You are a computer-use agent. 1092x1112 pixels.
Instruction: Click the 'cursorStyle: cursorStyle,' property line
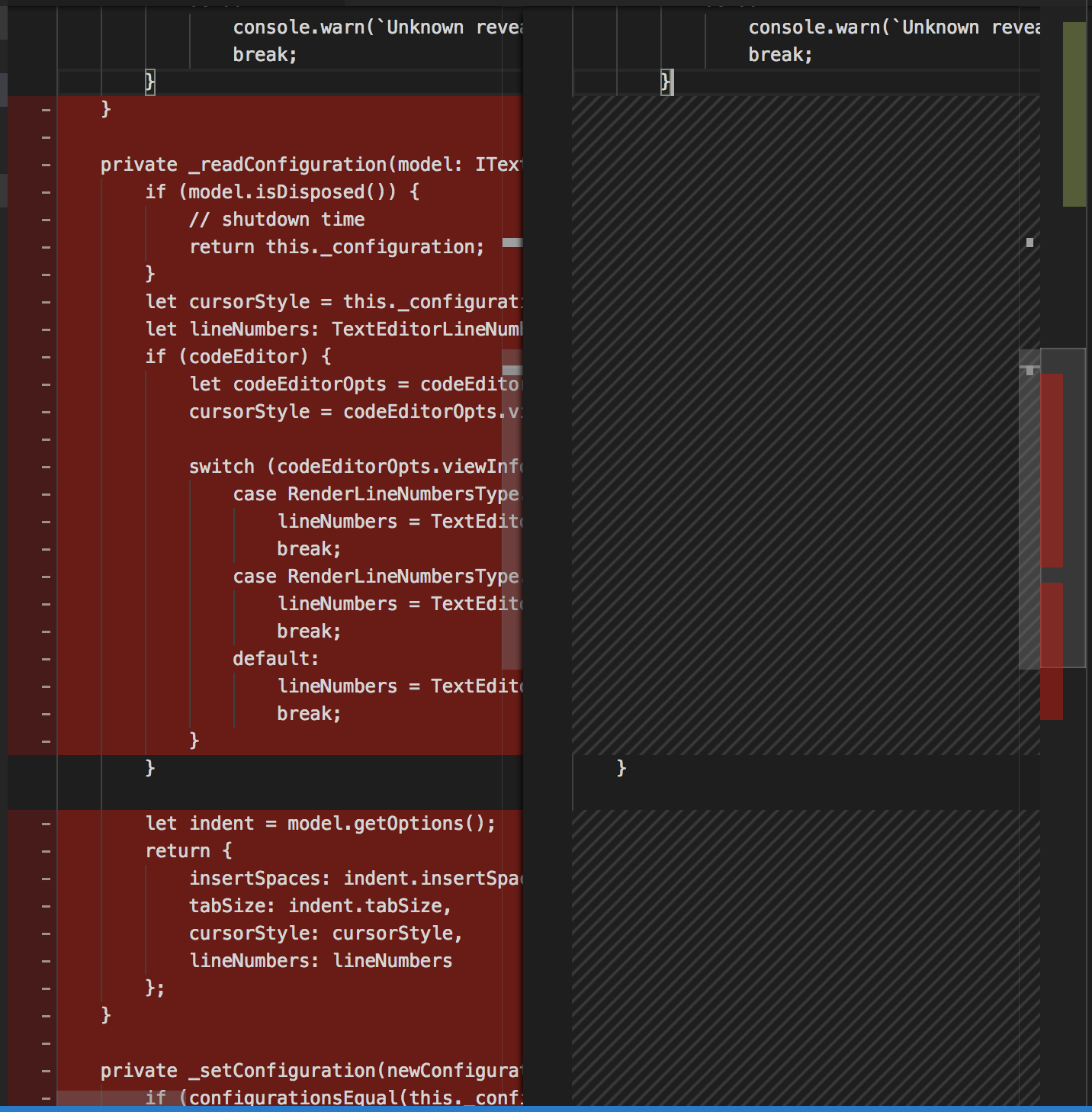[x=326, y=934]
